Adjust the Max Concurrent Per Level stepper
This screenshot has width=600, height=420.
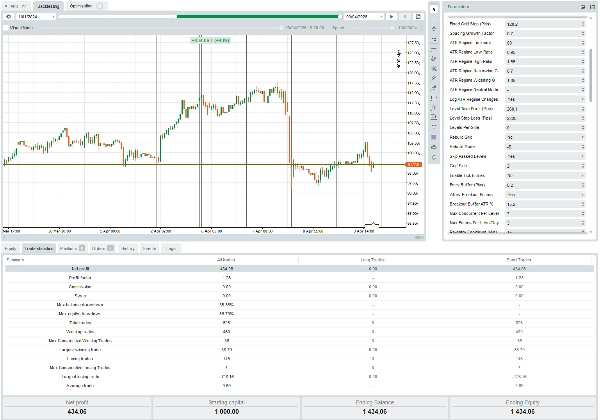click(x=583, y=213)
